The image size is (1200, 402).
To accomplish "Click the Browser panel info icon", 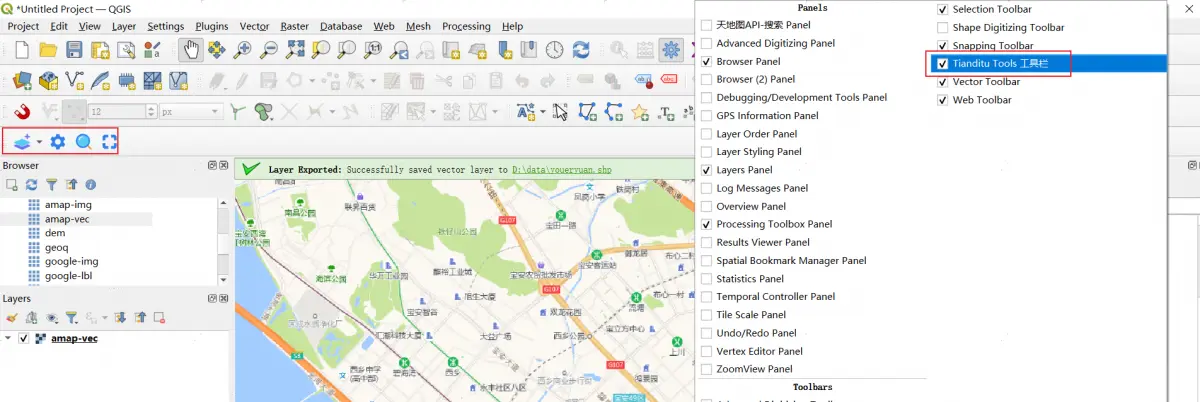I will pyautogui.click(x=91, y=185).
